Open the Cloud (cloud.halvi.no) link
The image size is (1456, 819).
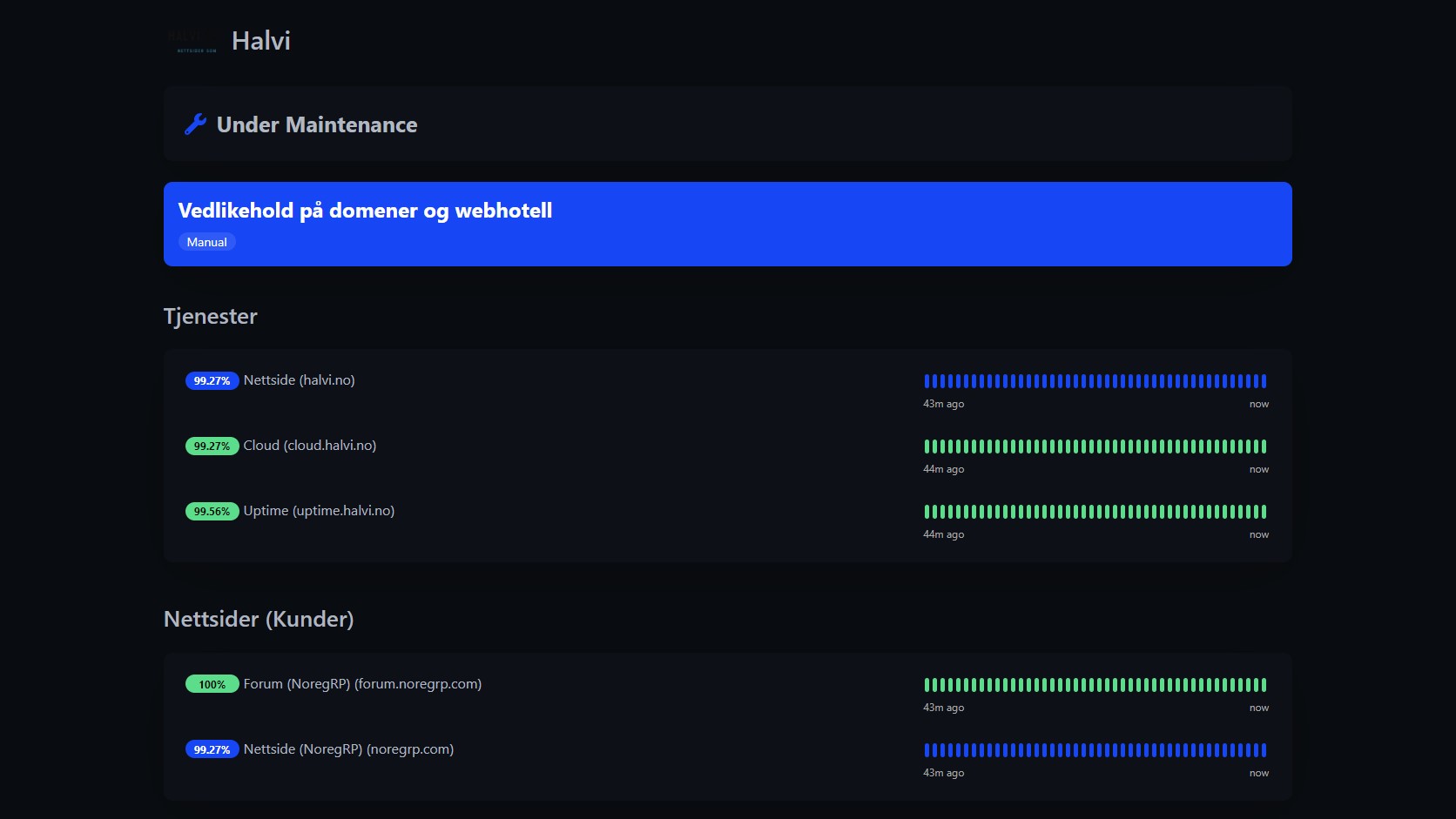[x=309, y=446]
